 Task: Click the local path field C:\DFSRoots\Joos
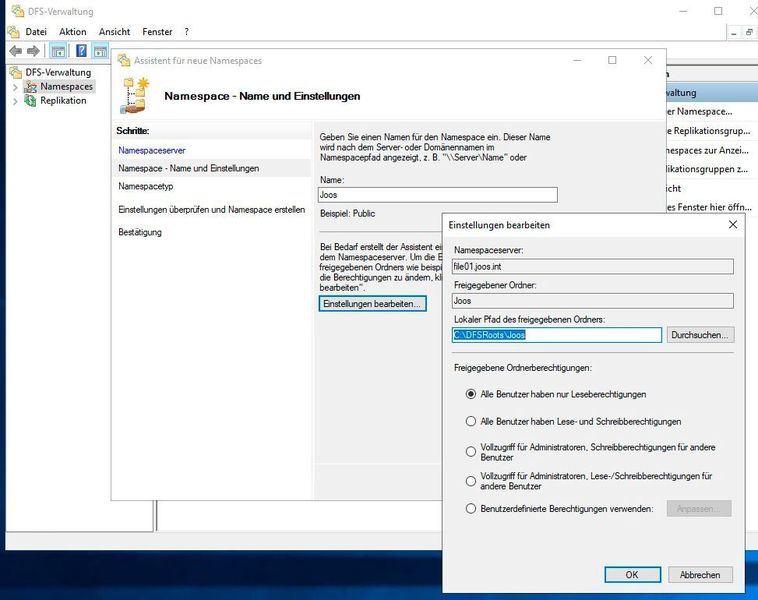tap(557, 335)
